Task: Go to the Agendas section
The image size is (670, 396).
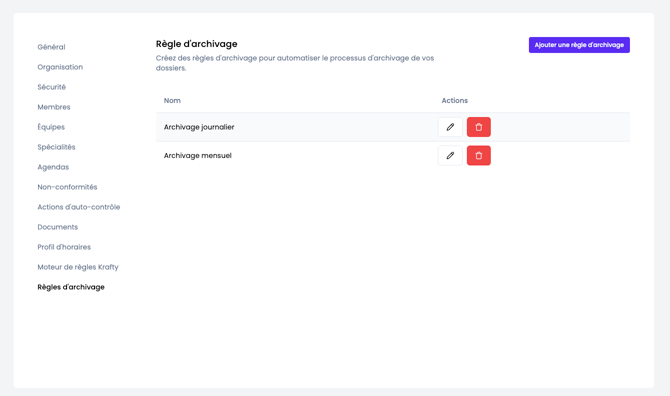Action: [x=53, y=167]
